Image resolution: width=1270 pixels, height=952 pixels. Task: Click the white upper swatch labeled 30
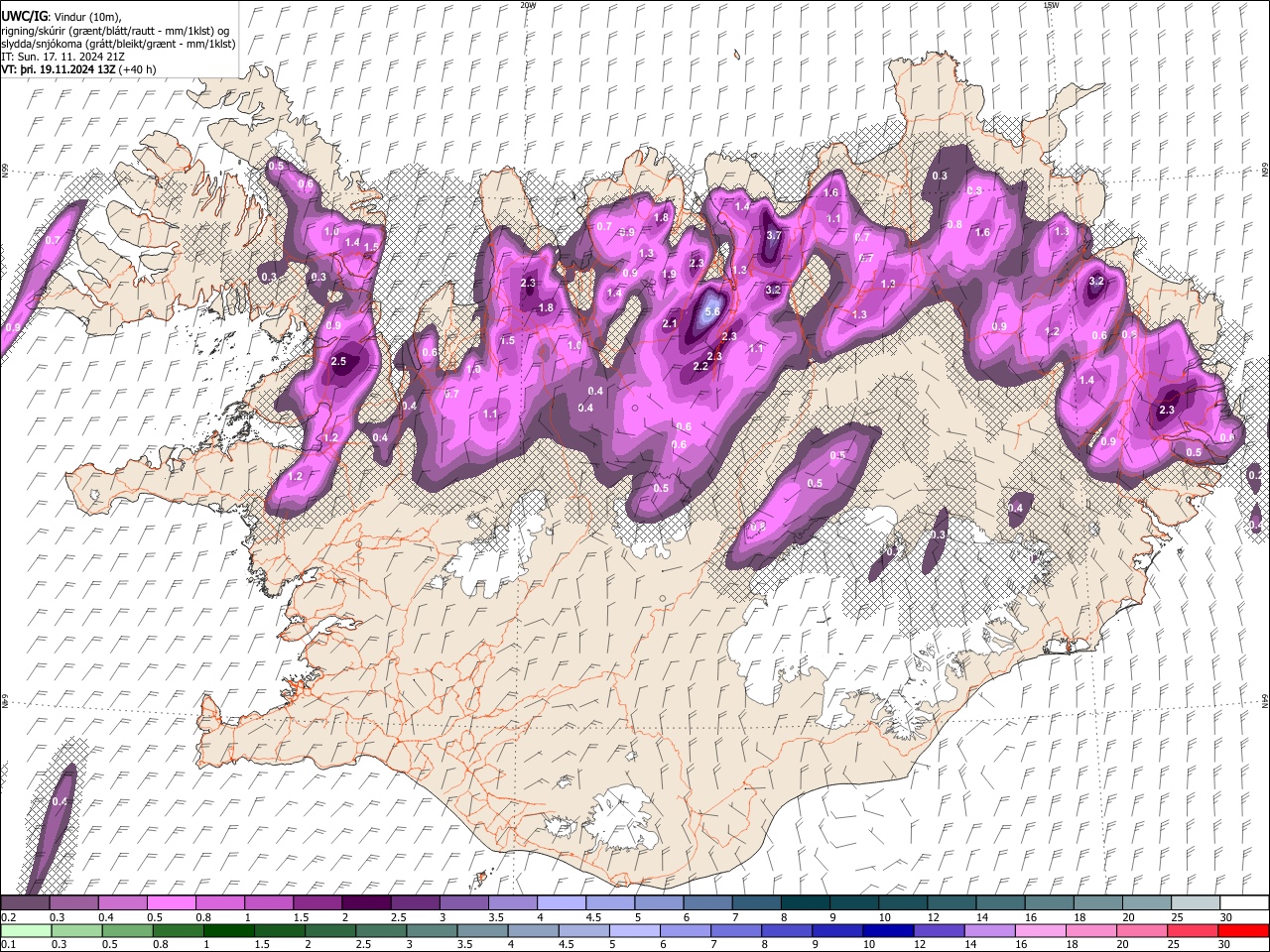(1244, 902)
